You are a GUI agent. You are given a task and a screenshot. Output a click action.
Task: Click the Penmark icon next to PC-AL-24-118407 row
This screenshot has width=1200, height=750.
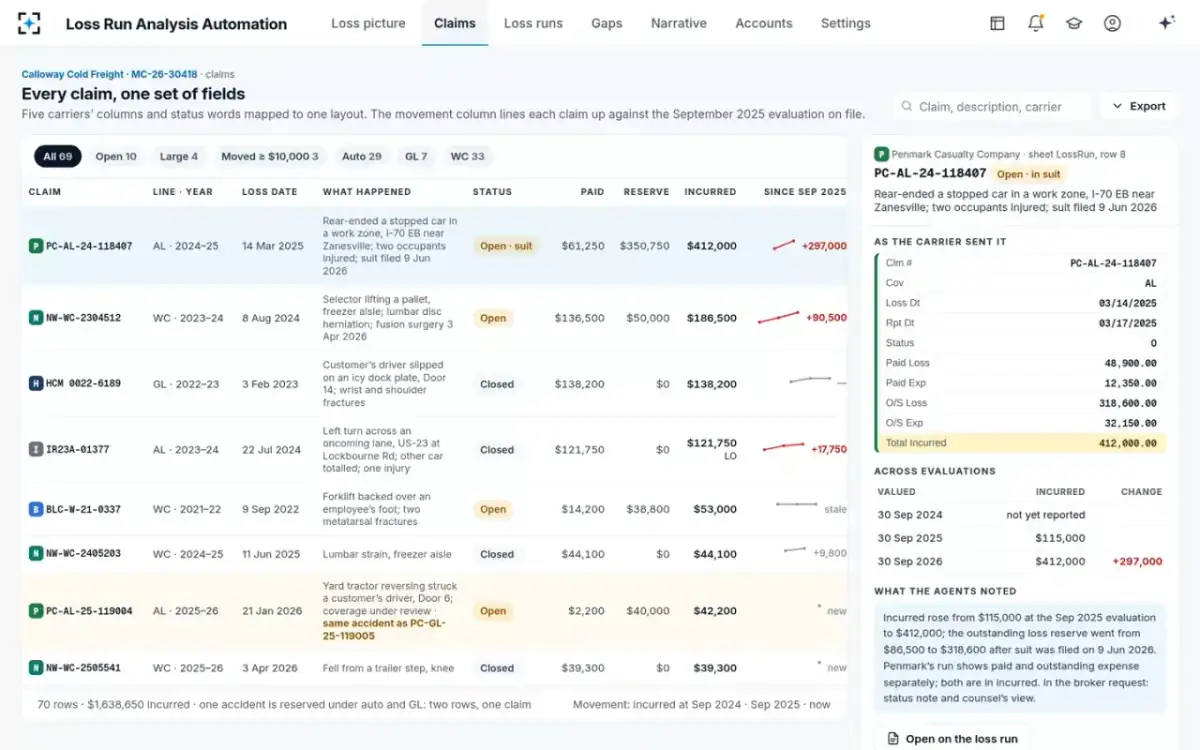point(36,246)
